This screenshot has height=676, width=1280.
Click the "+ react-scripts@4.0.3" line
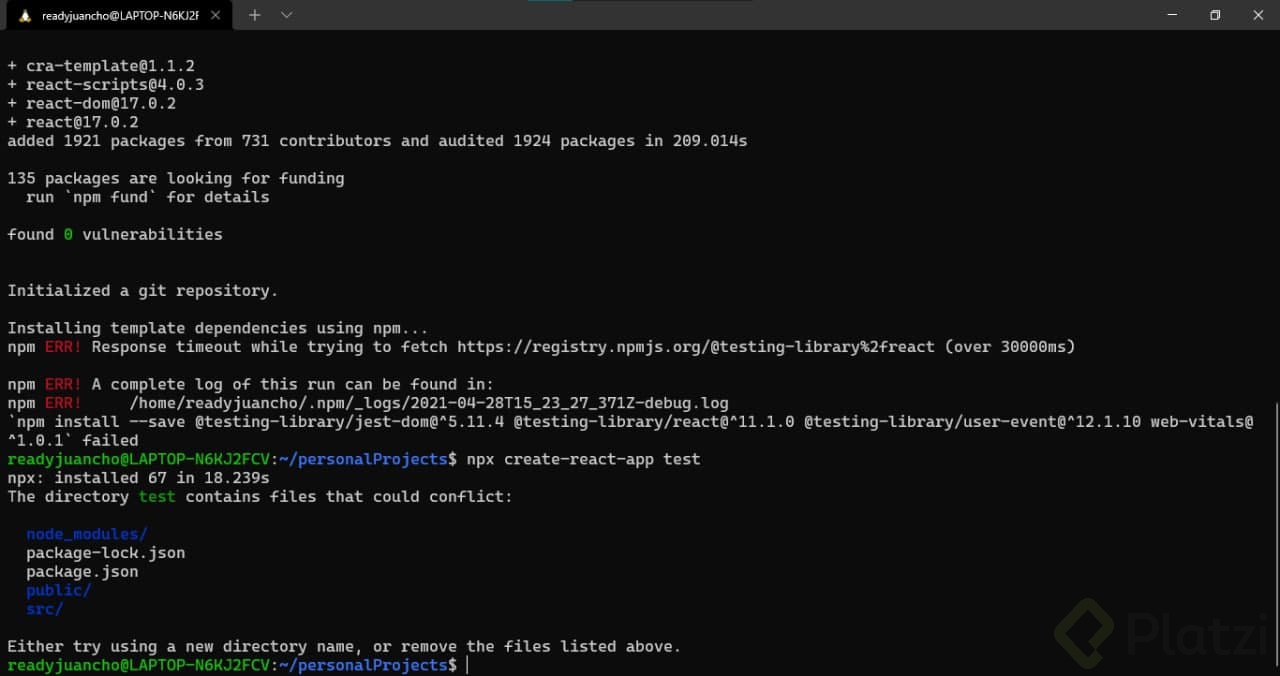point(106,85)
